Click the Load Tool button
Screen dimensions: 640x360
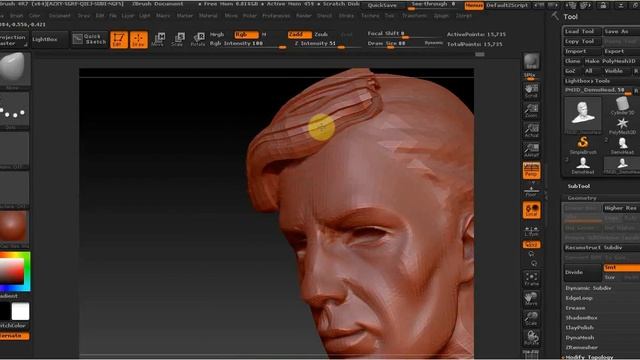coord(582,31)
